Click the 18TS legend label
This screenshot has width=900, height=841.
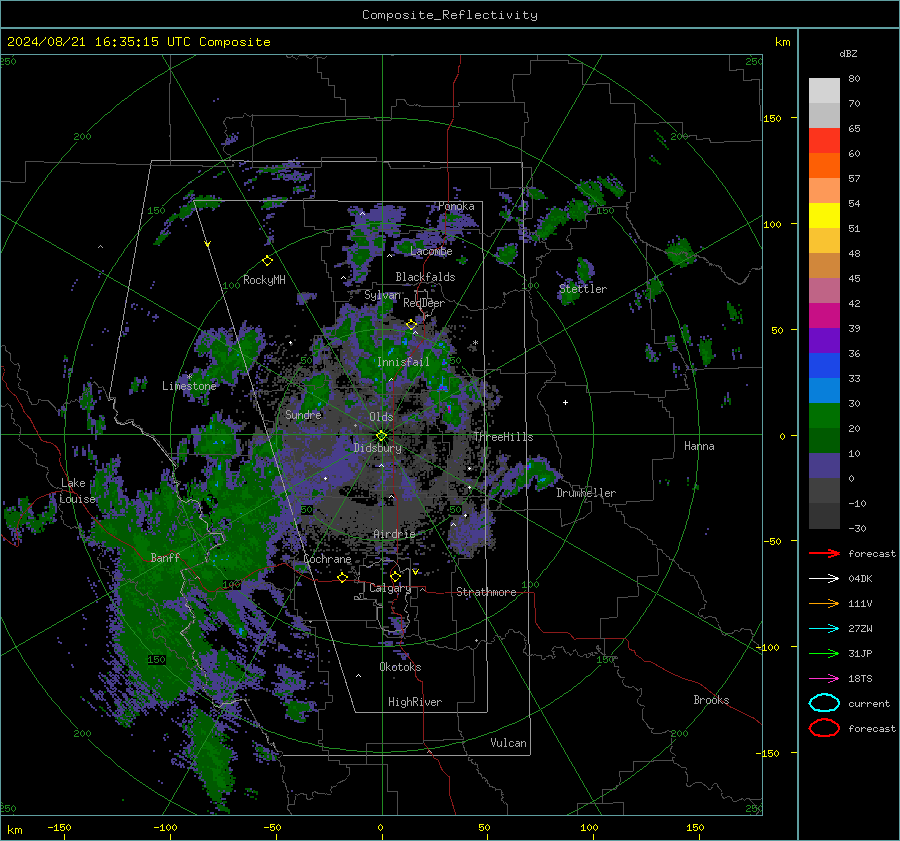860,679
